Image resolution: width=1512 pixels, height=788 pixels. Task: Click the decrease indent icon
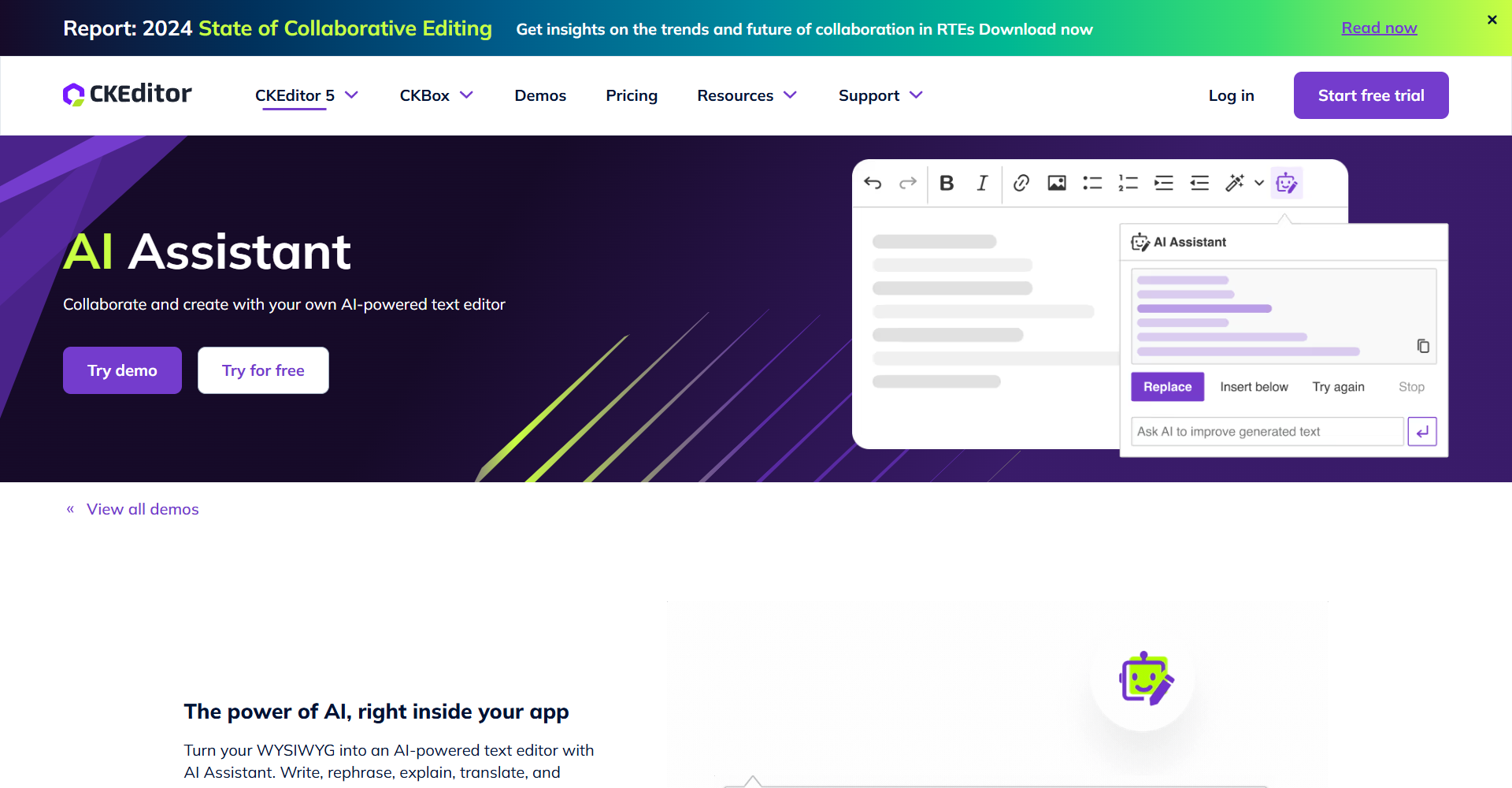[1199, 183]
